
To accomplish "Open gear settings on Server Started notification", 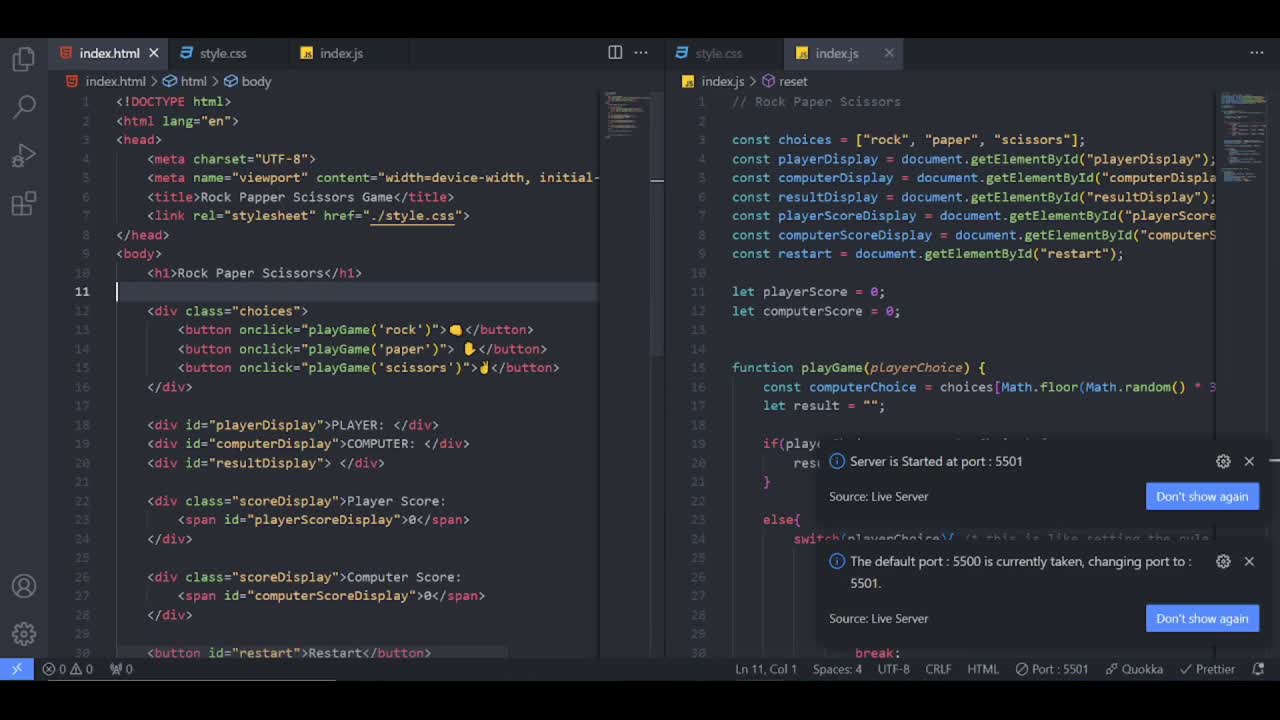I will (x=1223, y=461).
